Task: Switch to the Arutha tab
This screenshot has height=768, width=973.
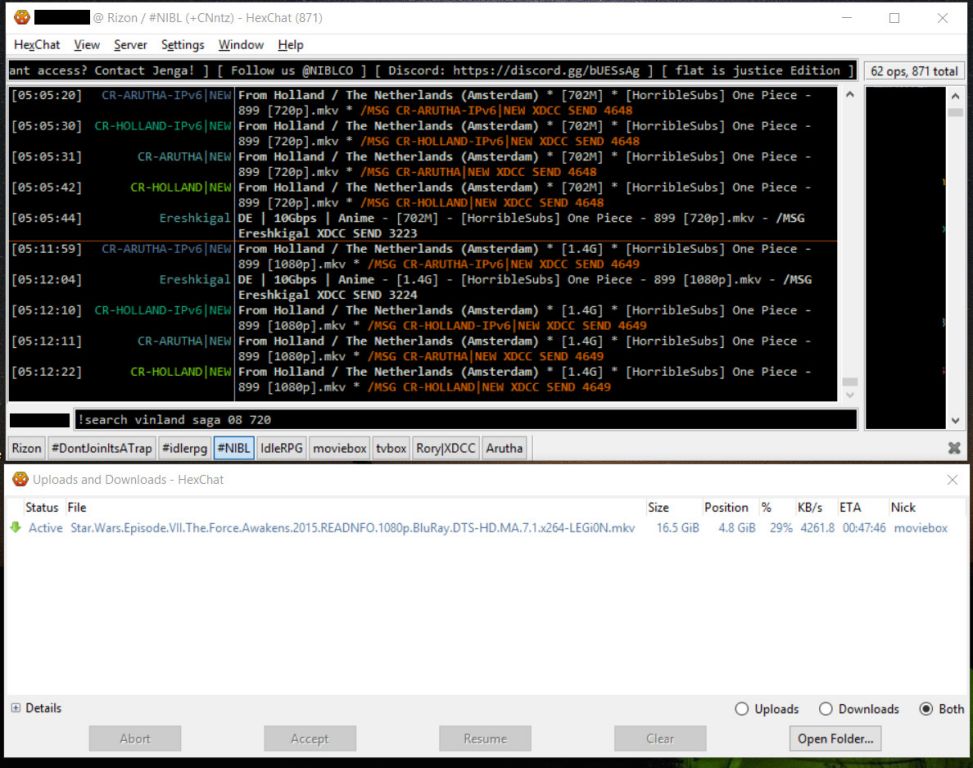Action: 504,448
